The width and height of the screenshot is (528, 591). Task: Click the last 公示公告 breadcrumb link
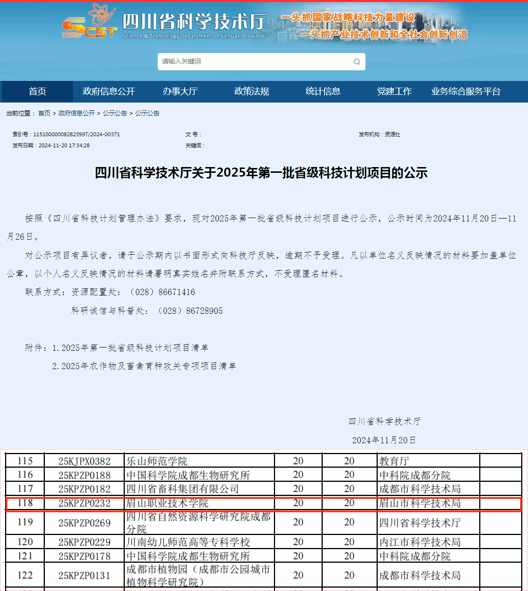(x=147, y=113)
